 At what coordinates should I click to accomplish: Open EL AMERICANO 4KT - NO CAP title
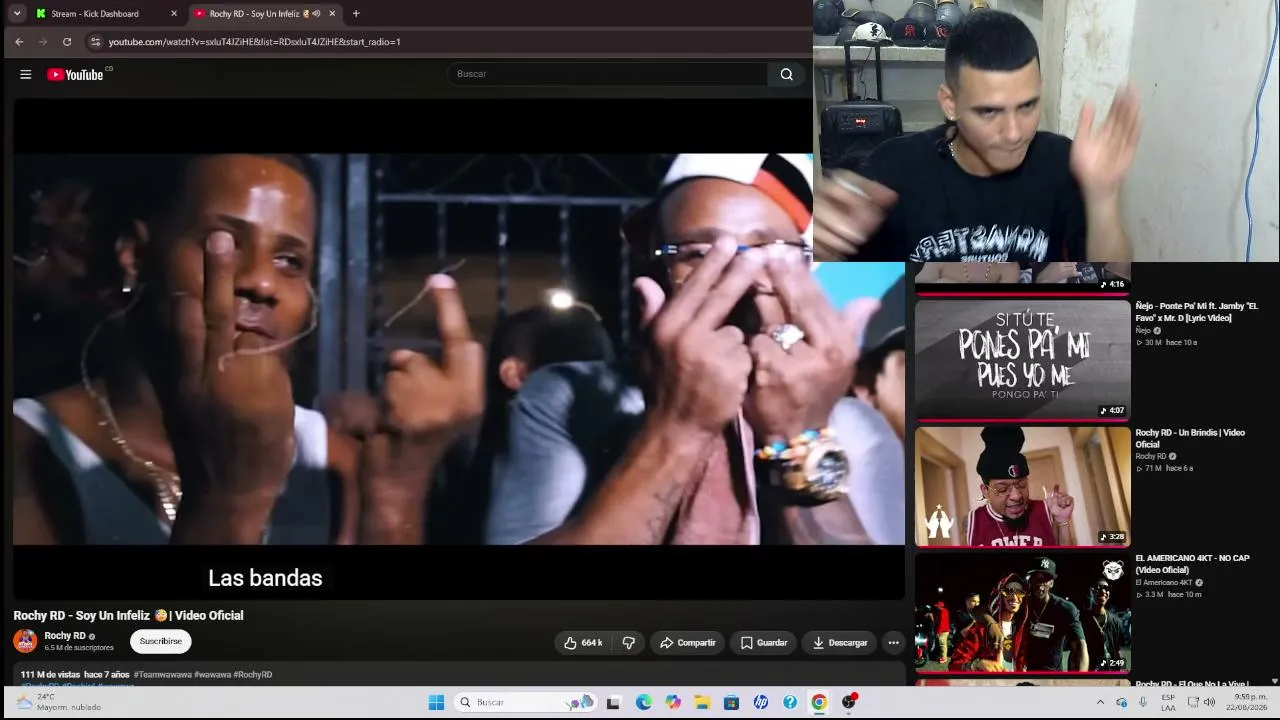[1192, 564]
